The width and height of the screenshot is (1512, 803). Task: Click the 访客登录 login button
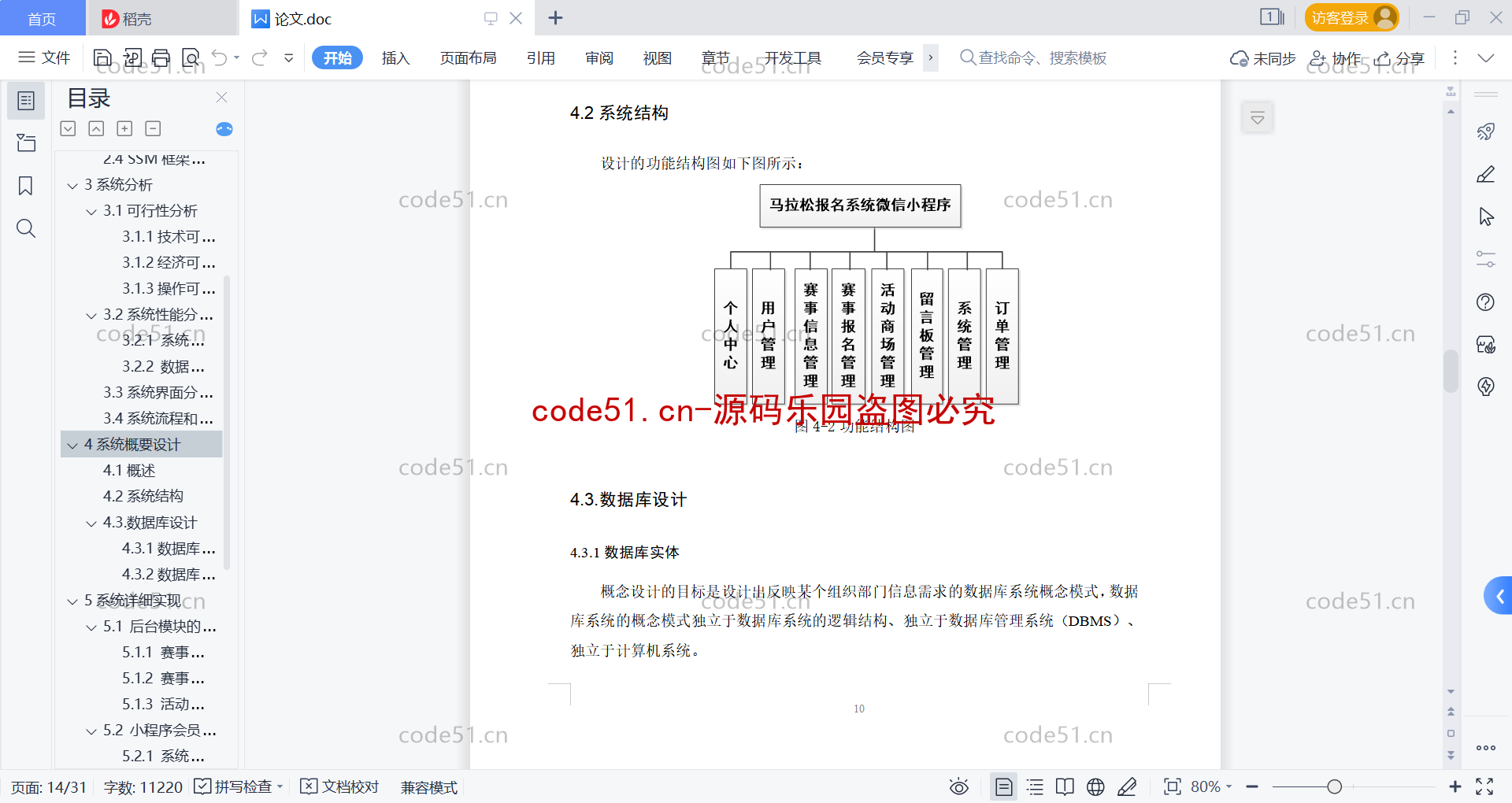[1351, 17]
